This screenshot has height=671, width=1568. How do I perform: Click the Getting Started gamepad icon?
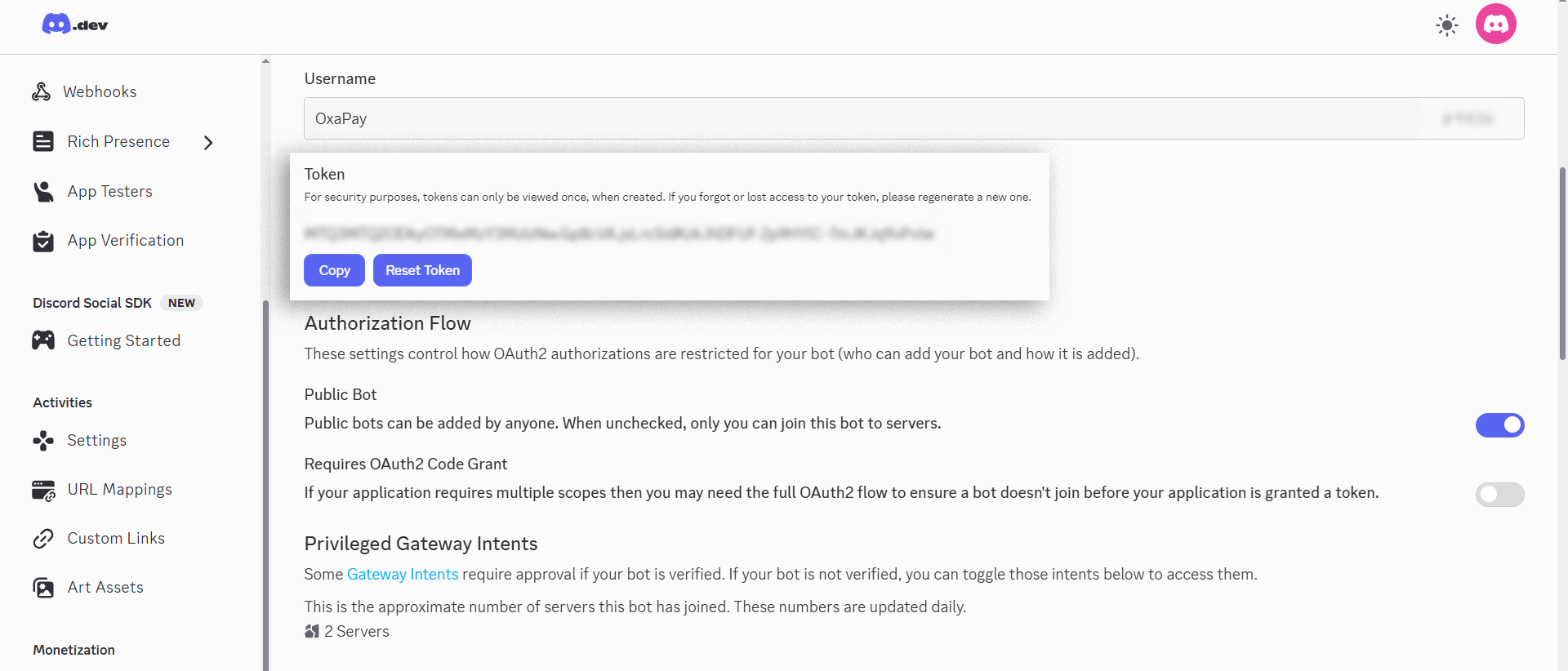coord(43,340)
